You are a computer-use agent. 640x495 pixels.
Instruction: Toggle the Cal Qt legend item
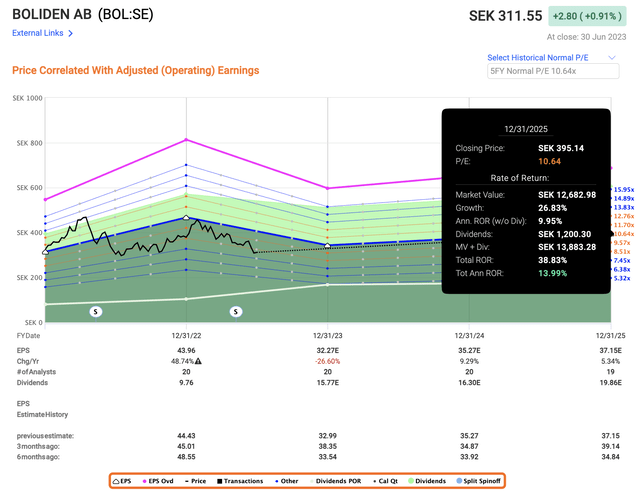[x=385, y=481]
